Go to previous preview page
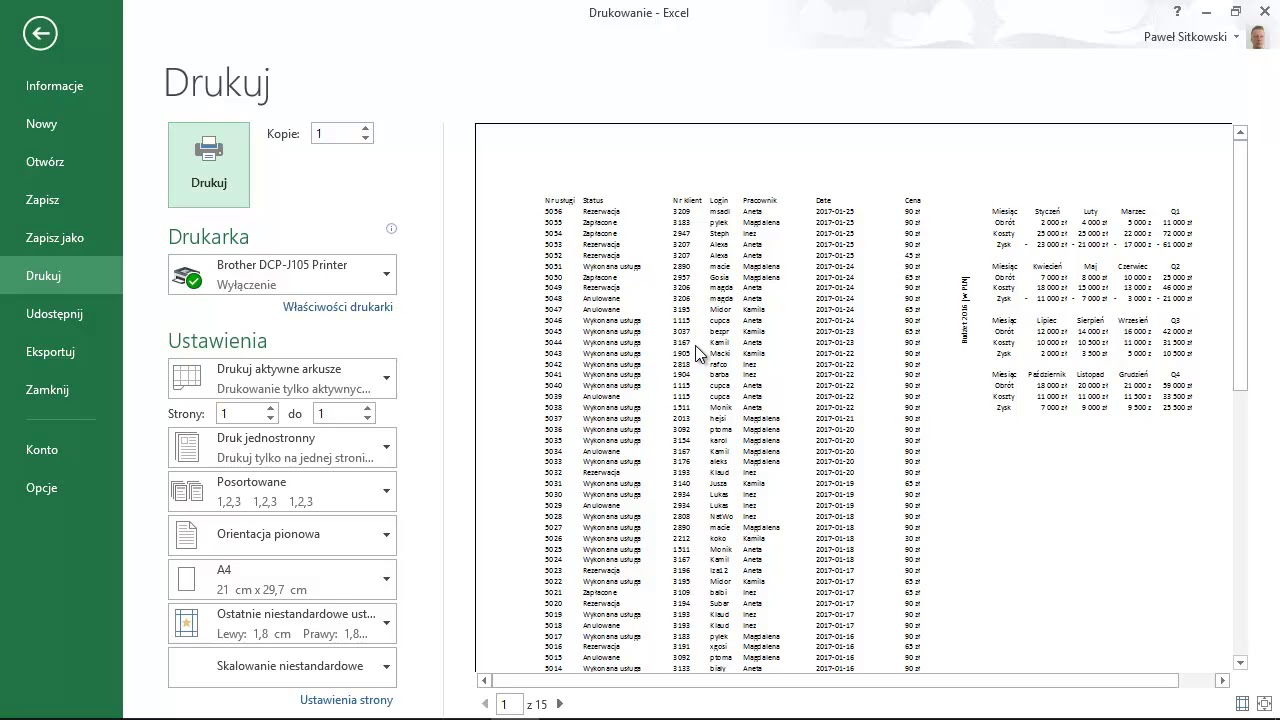The height and width of the screenshot is (720, 1280). click(486, 704)
